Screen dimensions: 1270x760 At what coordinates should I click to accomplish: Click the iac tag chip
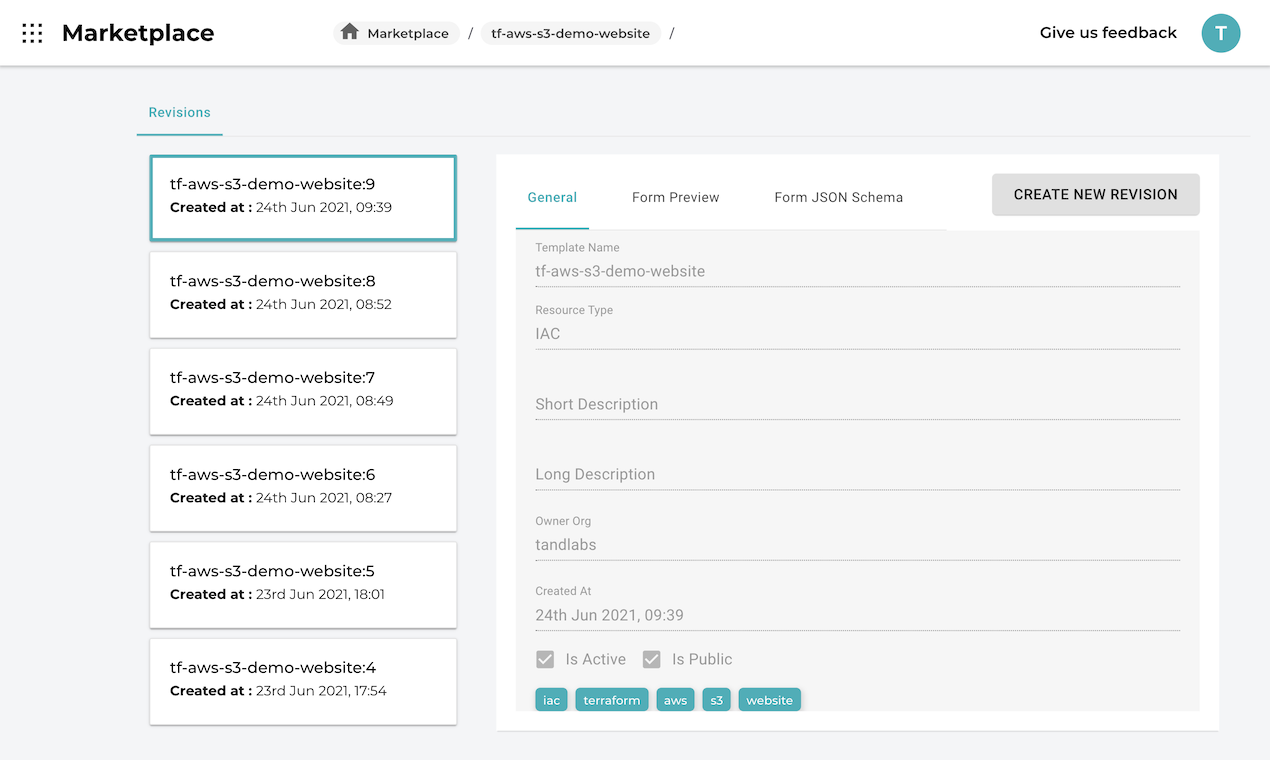pyautogui.click(x=551, y=700)
